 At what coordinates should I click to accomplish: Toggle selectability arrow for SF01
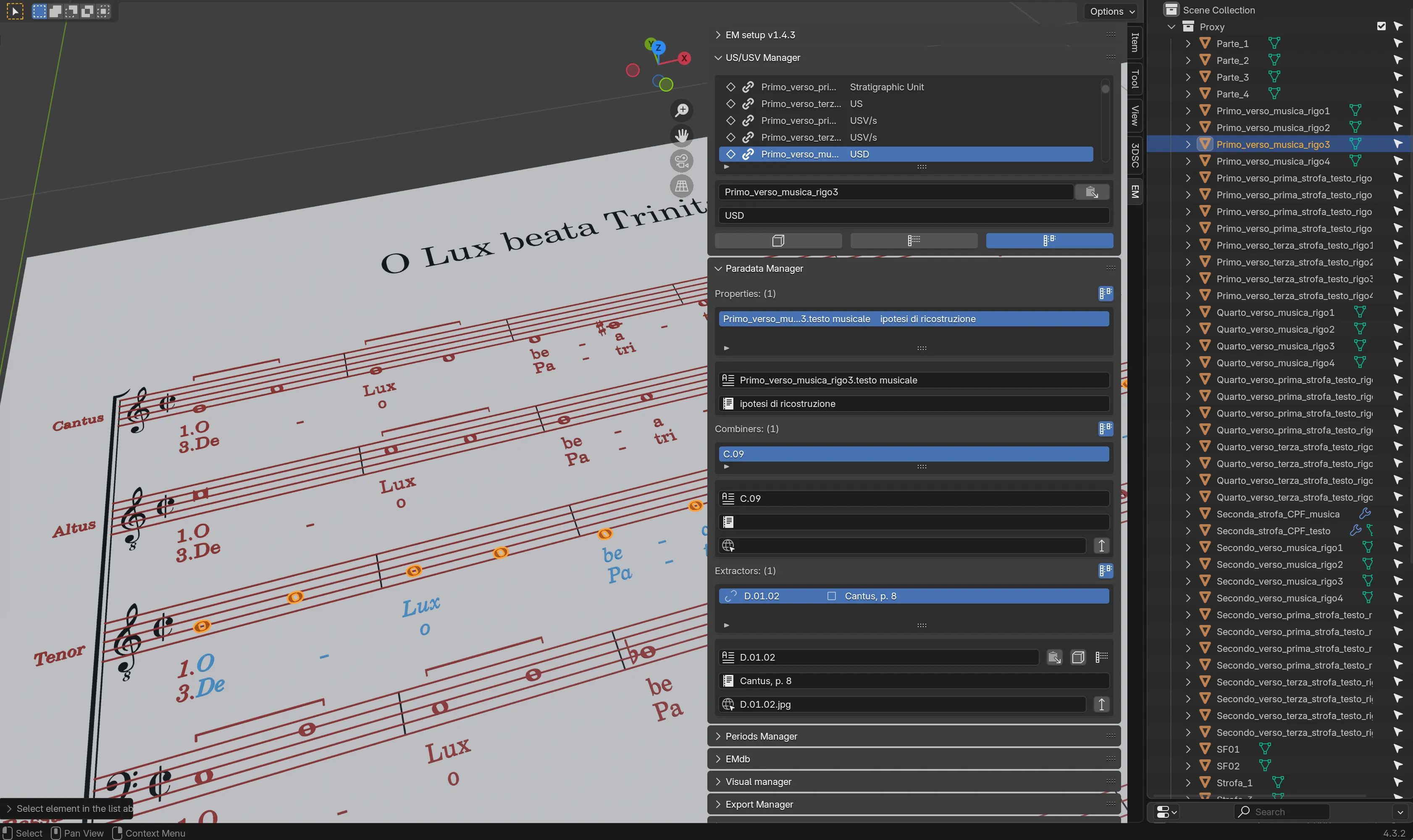click(x=1398, y=749)
